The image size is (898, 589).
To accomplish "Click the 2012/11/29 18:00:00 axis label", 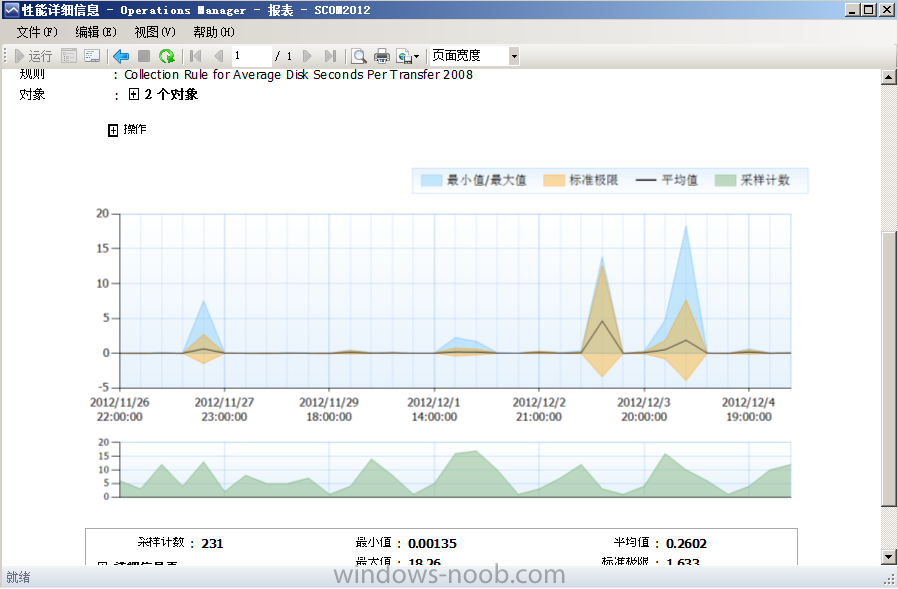I will tap(329, 410).
